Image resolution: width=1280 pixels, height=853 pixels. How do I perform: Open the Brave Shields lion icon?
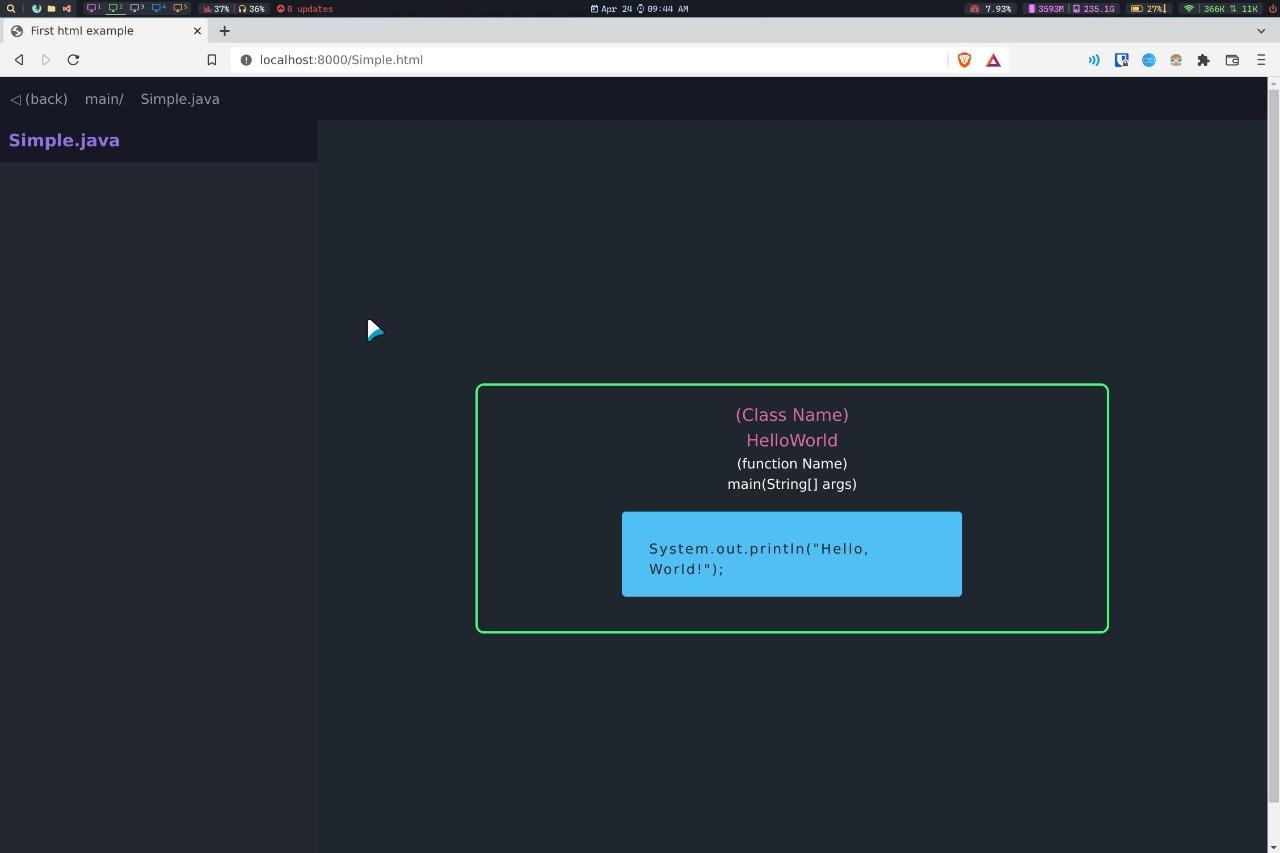coord(964,60)
